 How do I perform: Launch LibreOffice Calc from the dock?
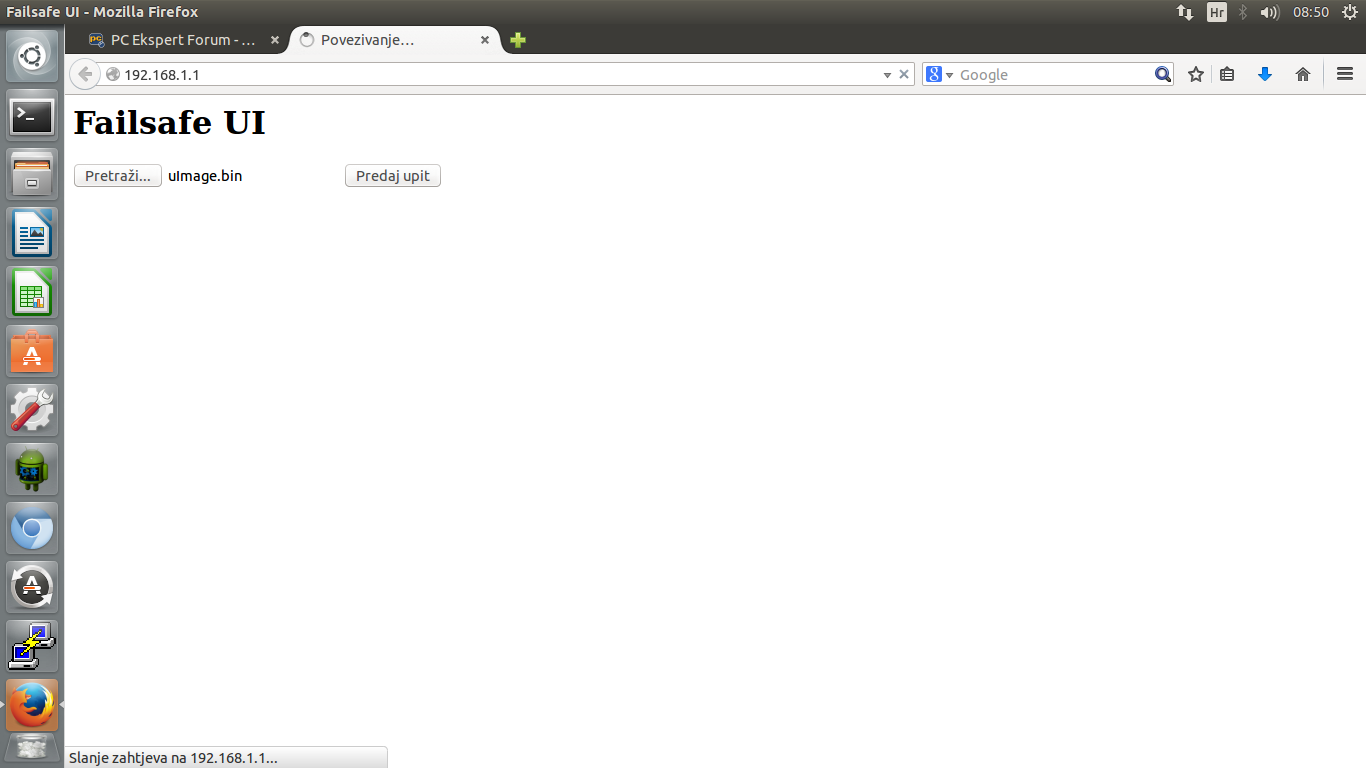pos(32,292)
